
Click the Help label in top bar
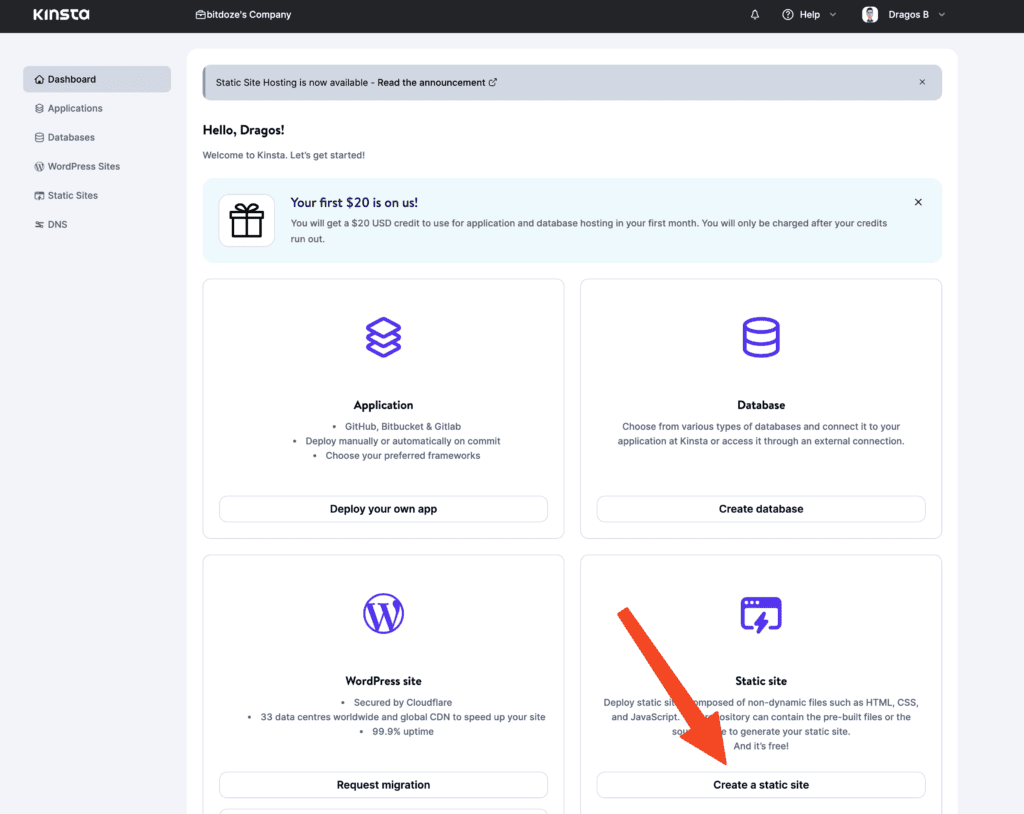coord(810,14)
